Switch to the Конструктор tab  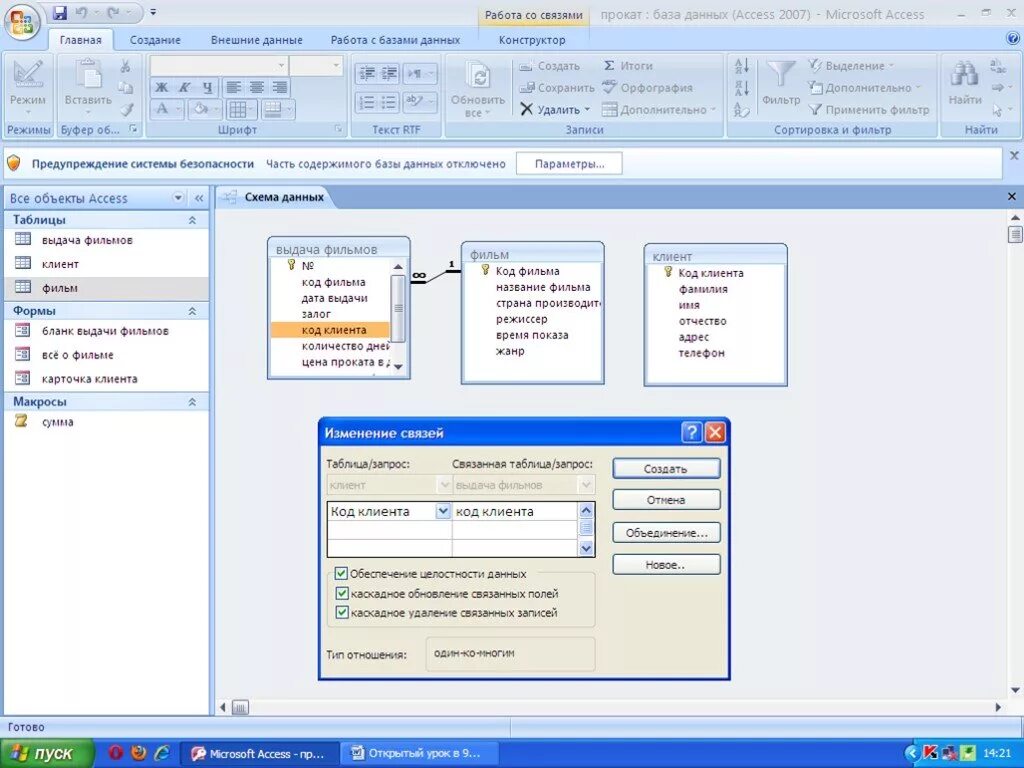[x=532, y=40]
